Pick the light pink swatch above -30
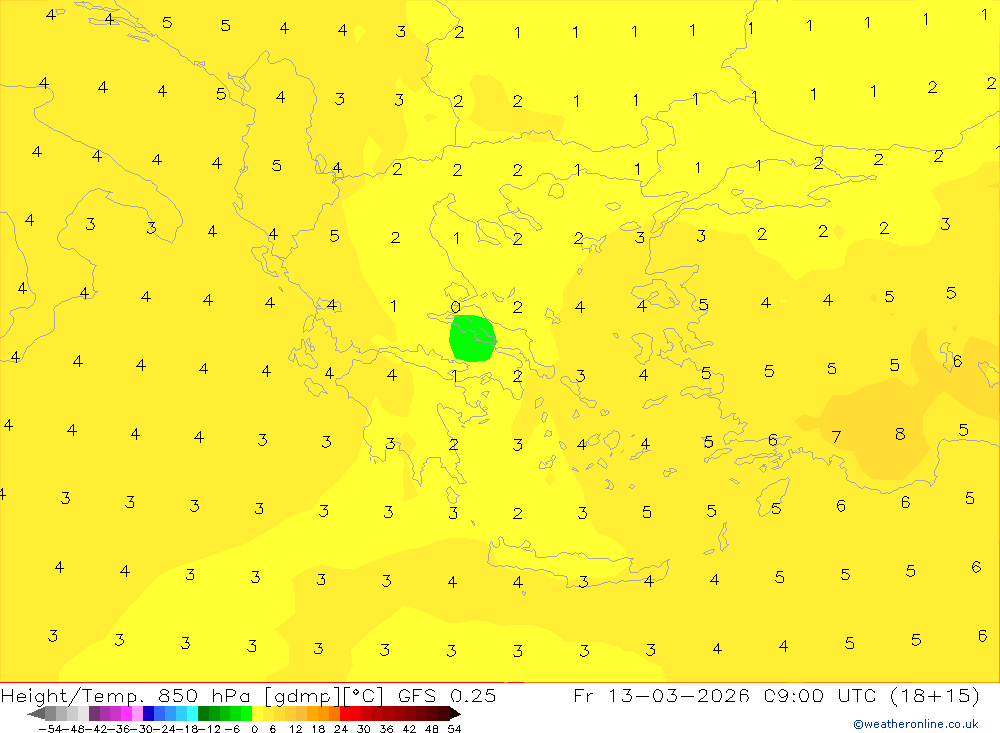Viewport: 1000px width, 733px height. pyautogui.click(x=137, y=714)
